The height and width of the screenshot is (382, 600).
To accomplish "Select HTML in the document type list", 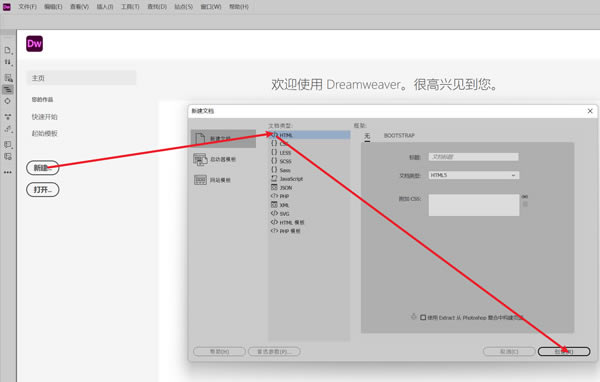I will (310, 135).
